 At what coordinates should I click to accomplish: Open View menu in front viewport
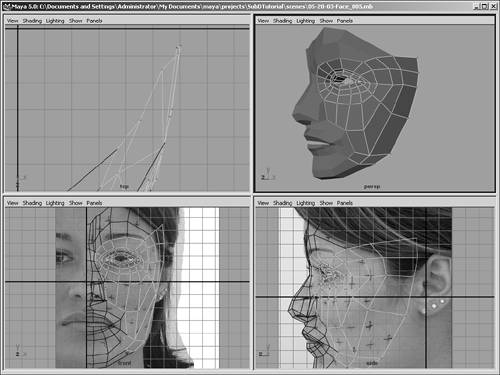[x=13, y=203]
